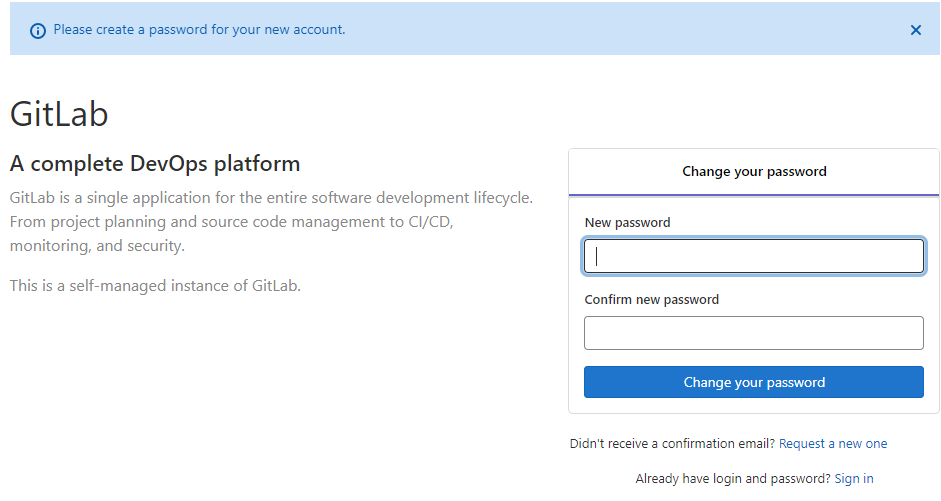Click the 'monitoring, and security.' text line

97,246
